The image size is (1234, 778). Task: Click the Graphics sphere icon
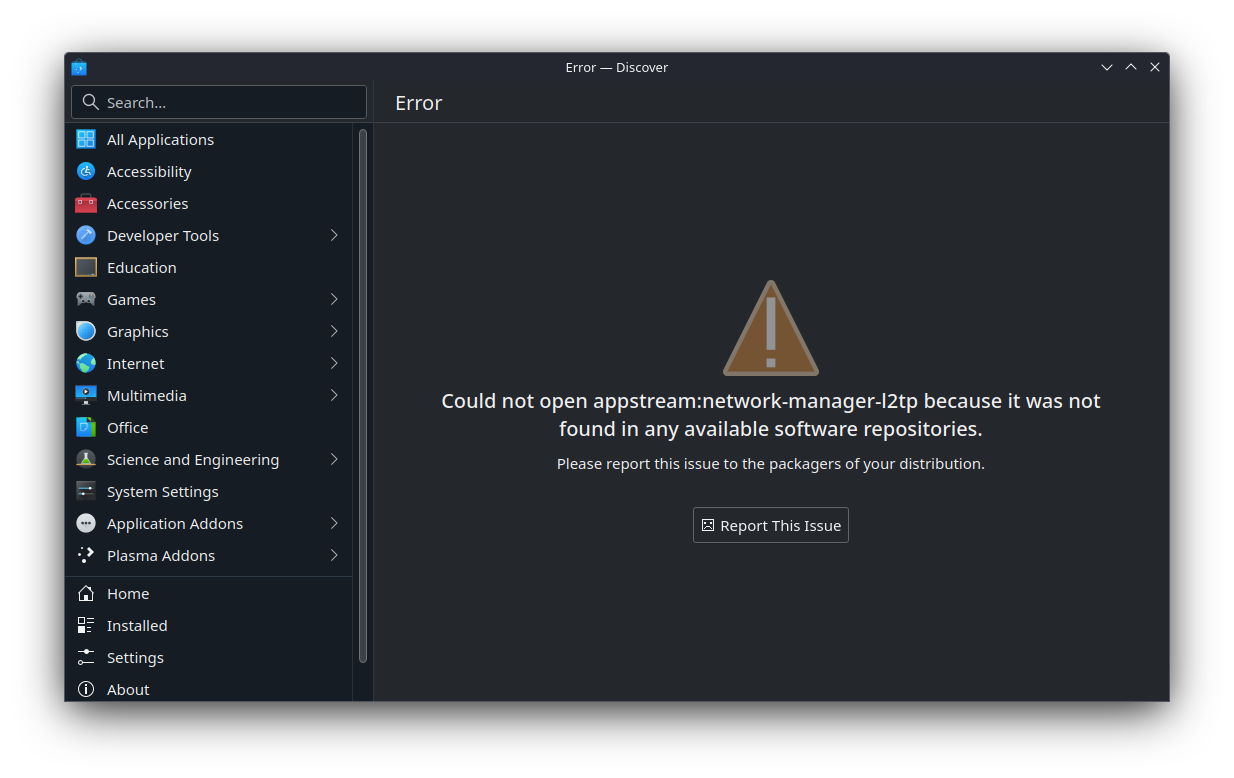coord(86,331)
